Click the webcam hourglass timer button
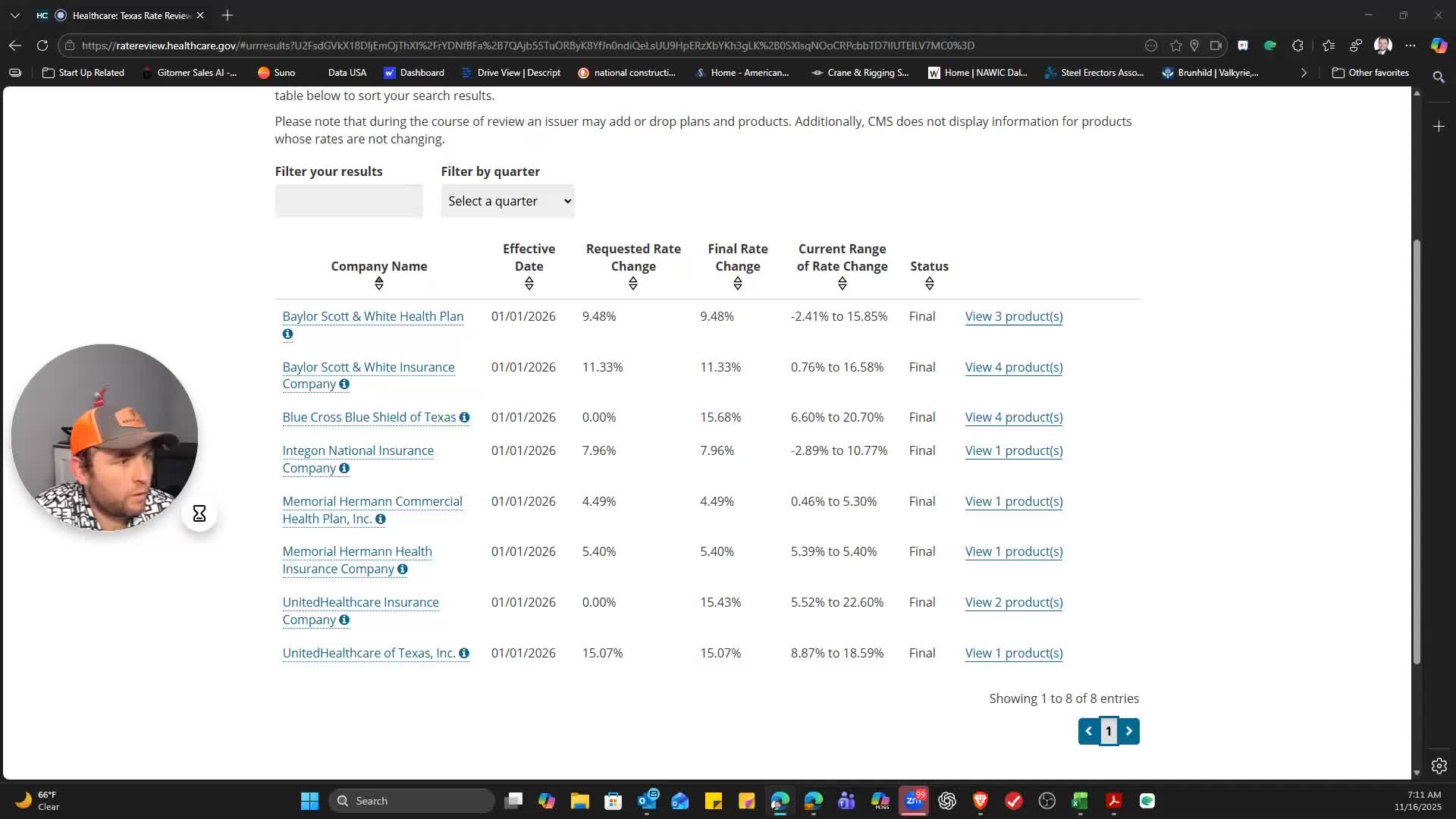 (x=199, y=513)
